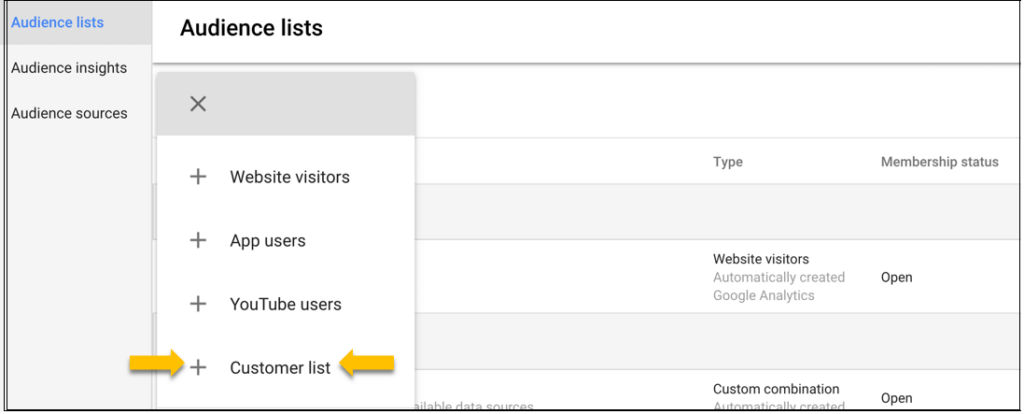Image resolution: width=1024 pixels, height=414 pixels.
Task: Go to Audience sources section
Action: click(69, 113)
